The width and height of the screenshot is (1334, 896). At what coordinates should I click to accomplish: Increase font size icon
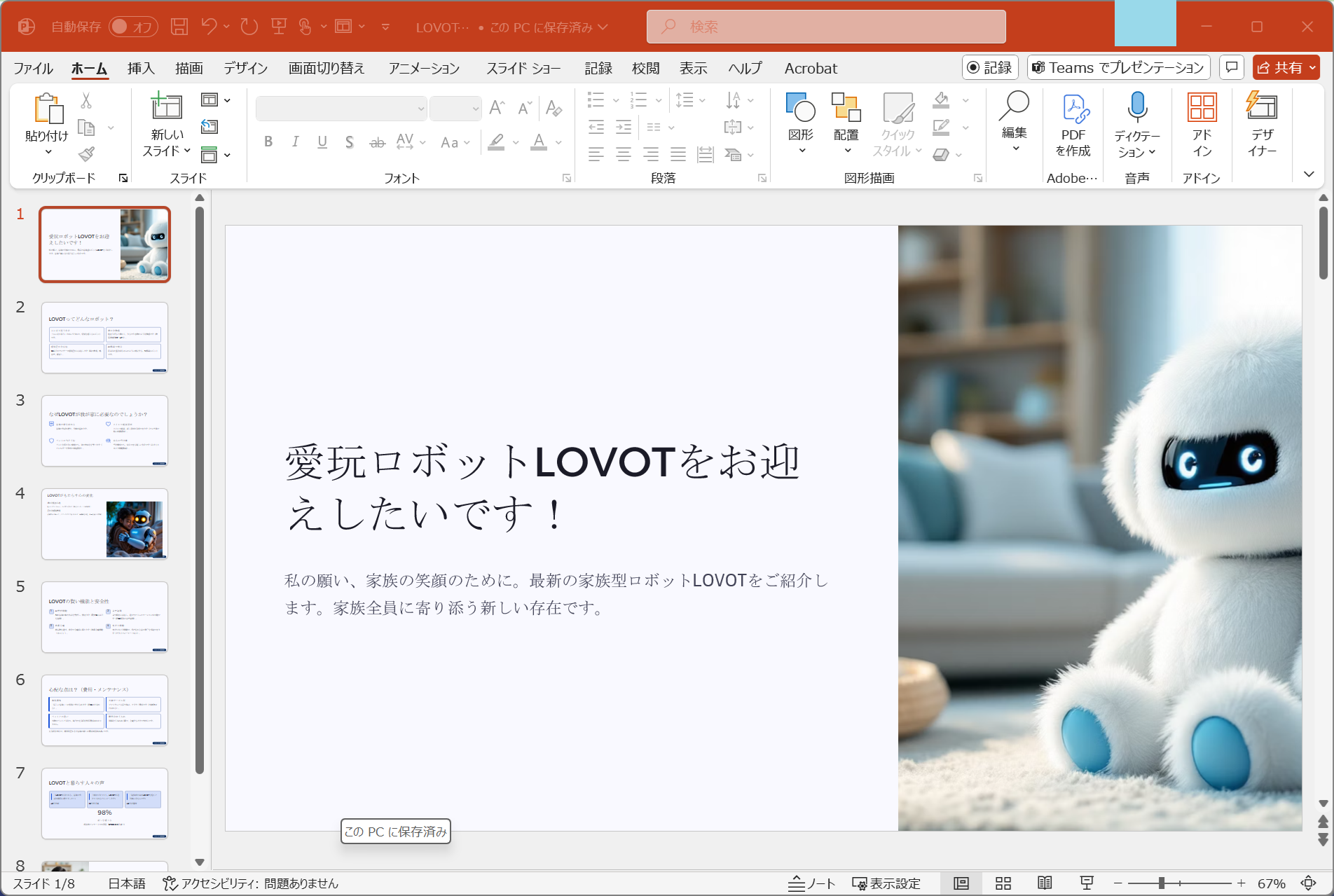497,108
